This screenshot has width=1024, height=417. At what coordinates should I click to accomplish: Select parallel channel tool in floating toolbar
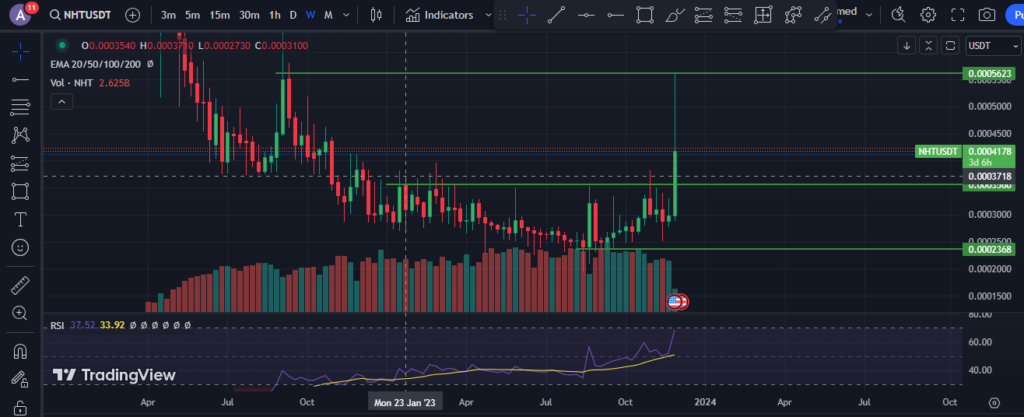tap(822, 15)
